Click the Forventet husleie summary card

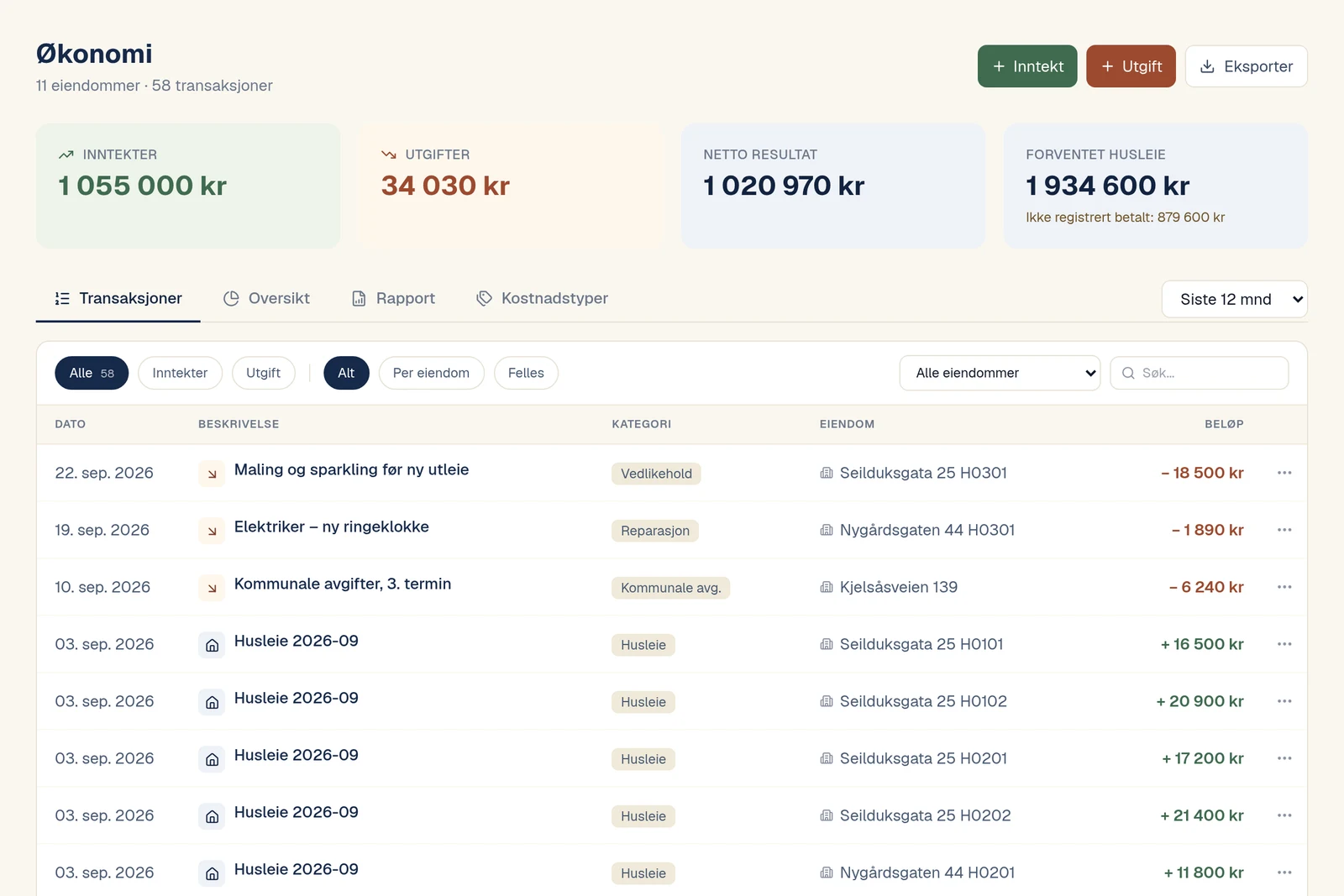[x=1156, y=186]
